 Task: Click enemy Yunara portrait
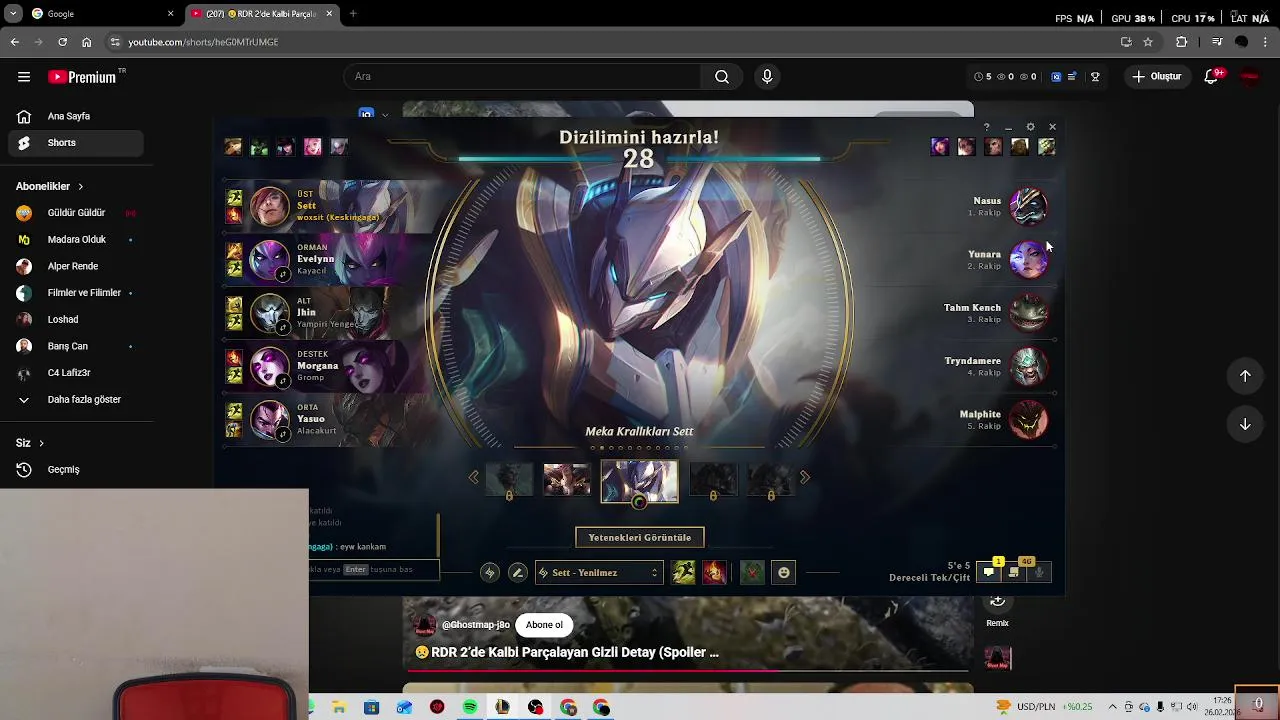[x=1028, y=260]
